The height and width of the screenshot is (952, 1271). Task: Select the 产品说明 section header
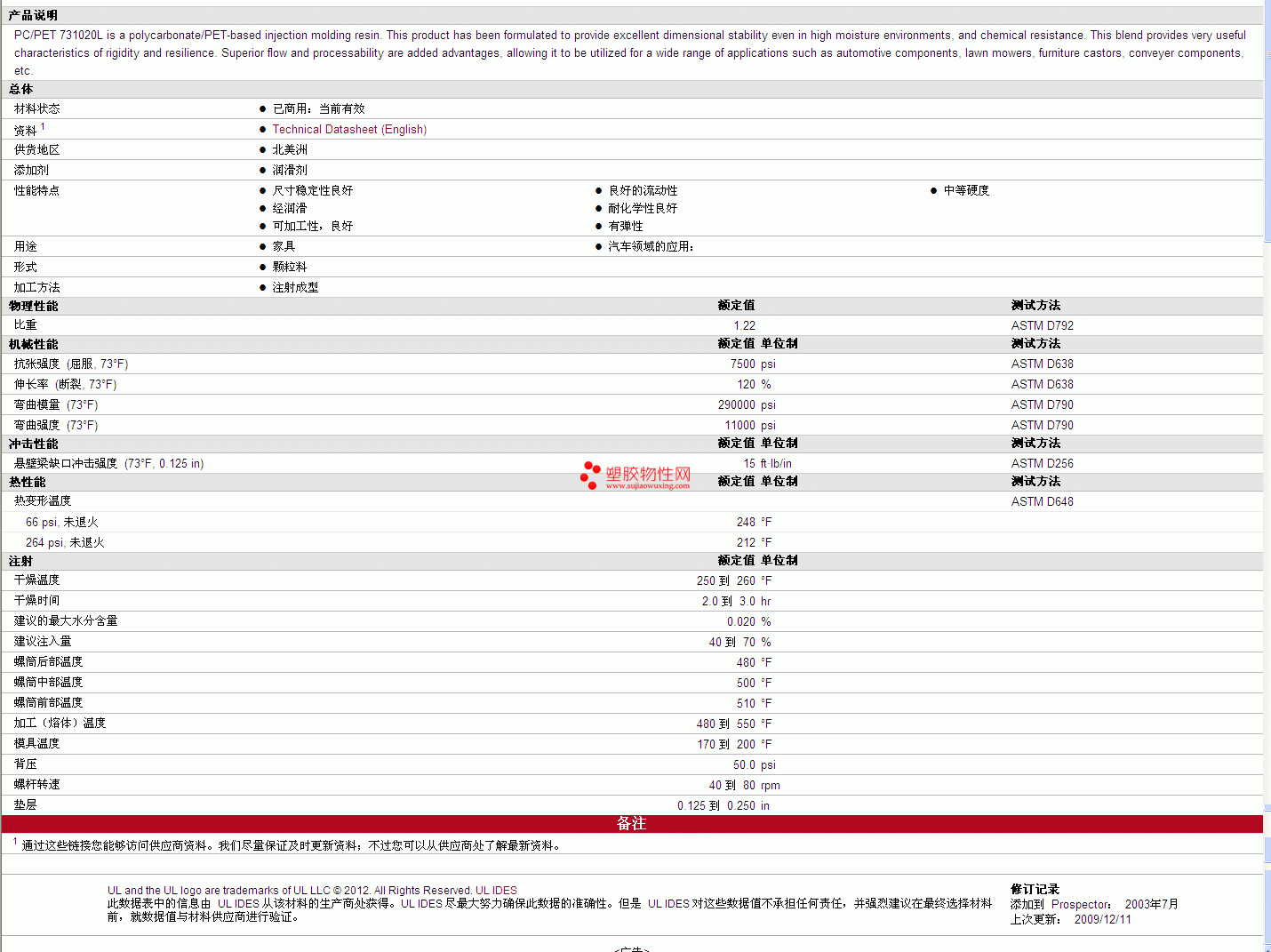coord(33,15)
